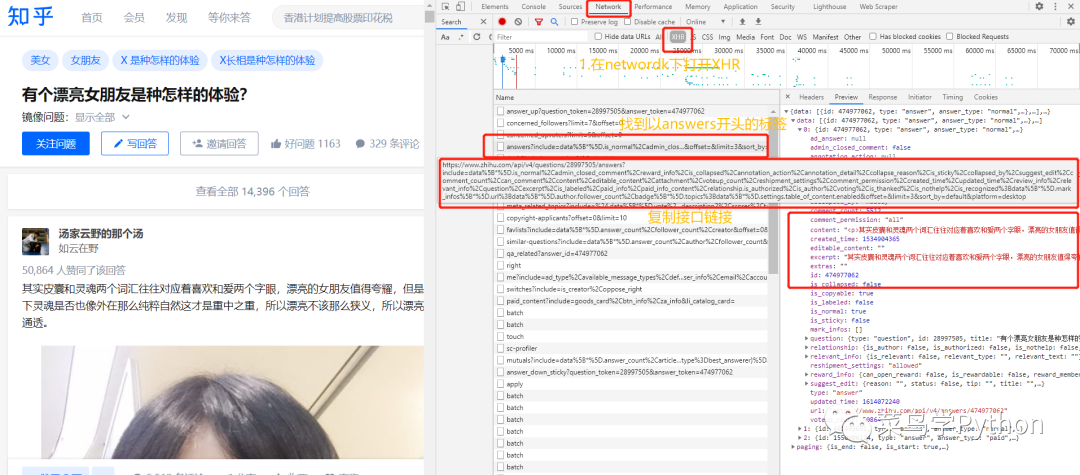This screenshot has height=475, width=1080.
Task: Toggle the device toolbar icon
Action: 459,7
